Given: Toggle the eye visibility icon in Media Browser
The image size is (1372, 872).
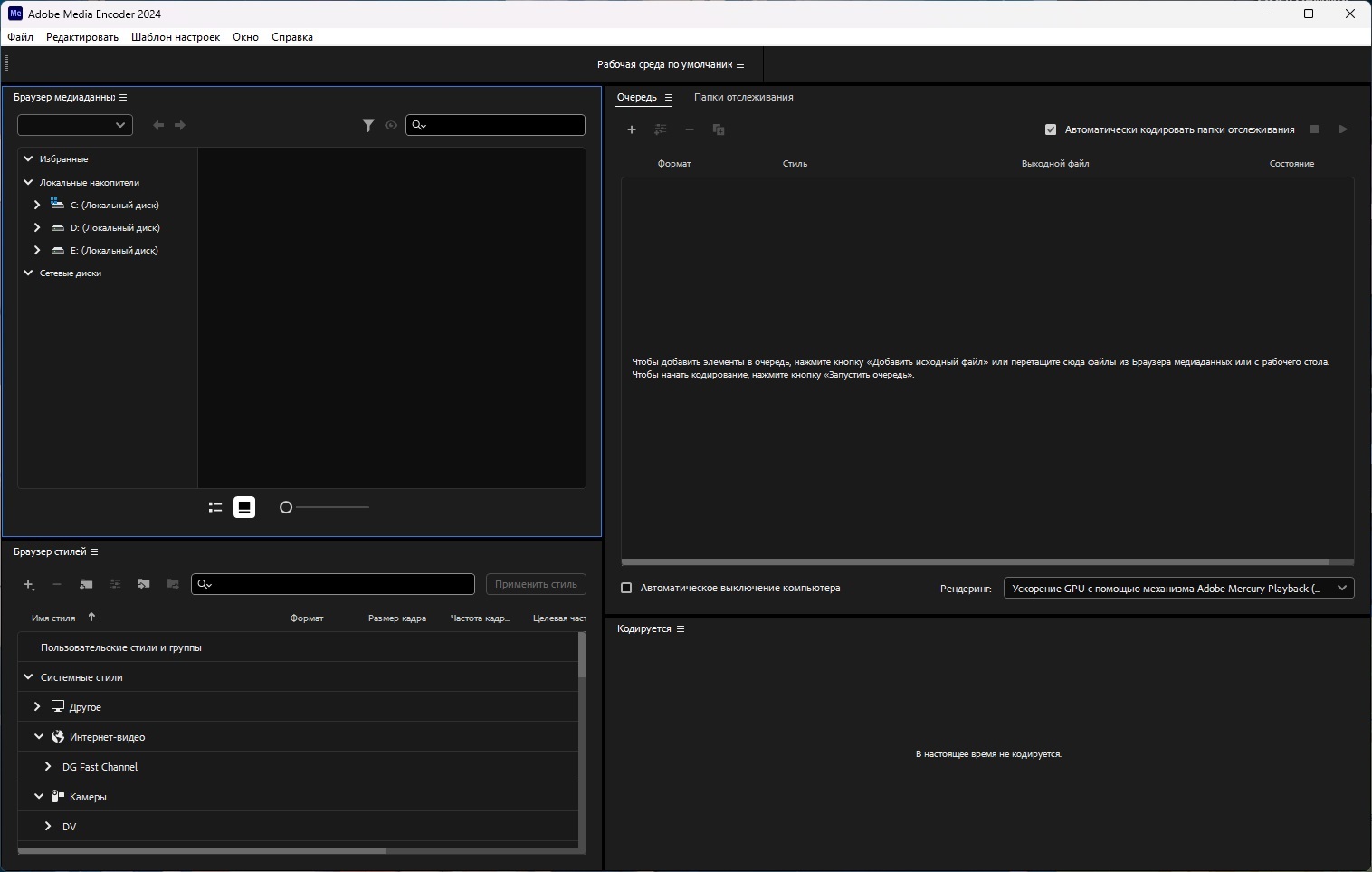Looking at the screenshot, I should point(391,126).
